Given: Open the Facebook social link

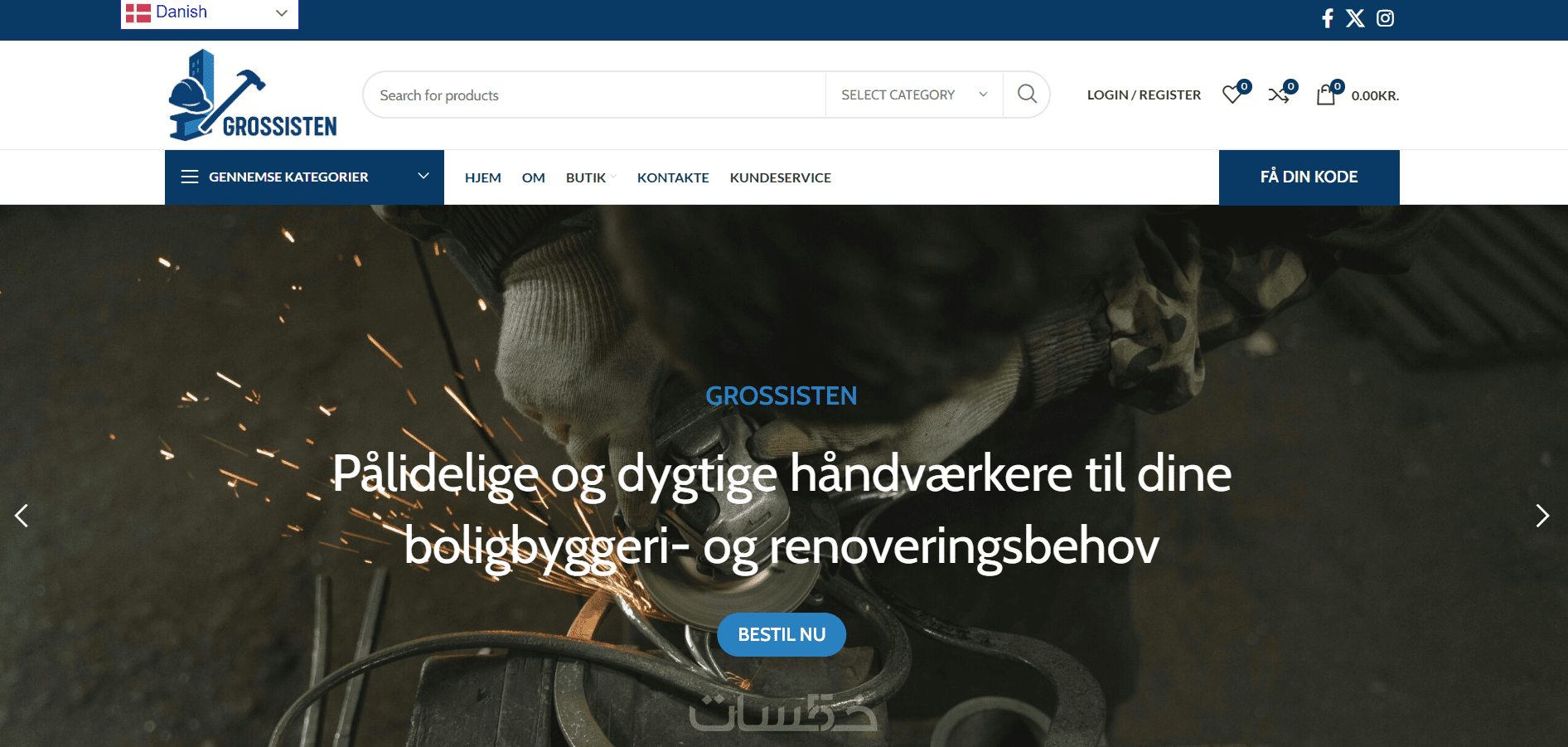Looking at the screenshot, I should click(x=1328, y=18).
